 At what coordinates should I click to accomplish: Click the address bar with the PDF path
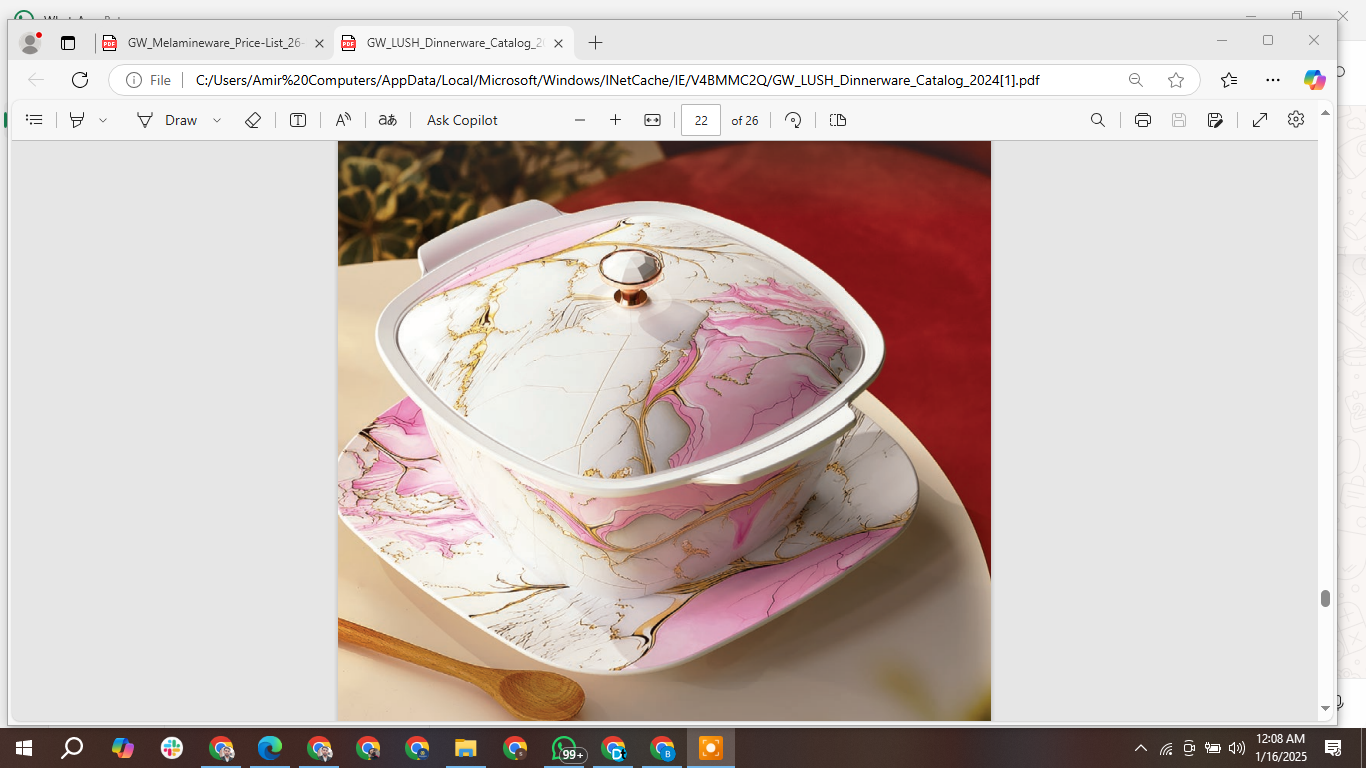(618, 80)
